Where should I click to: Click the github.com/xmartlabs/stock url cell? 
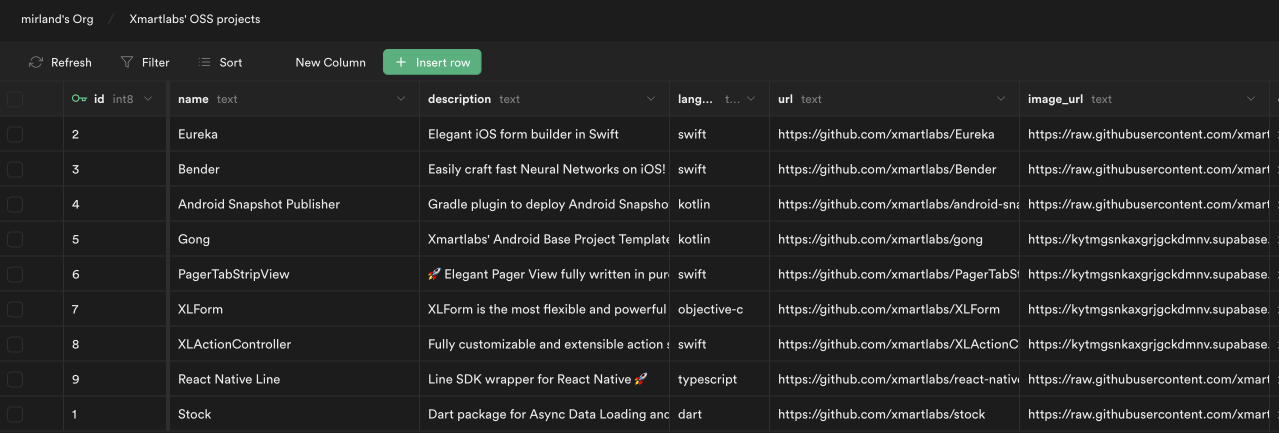[x=894, y=414]
